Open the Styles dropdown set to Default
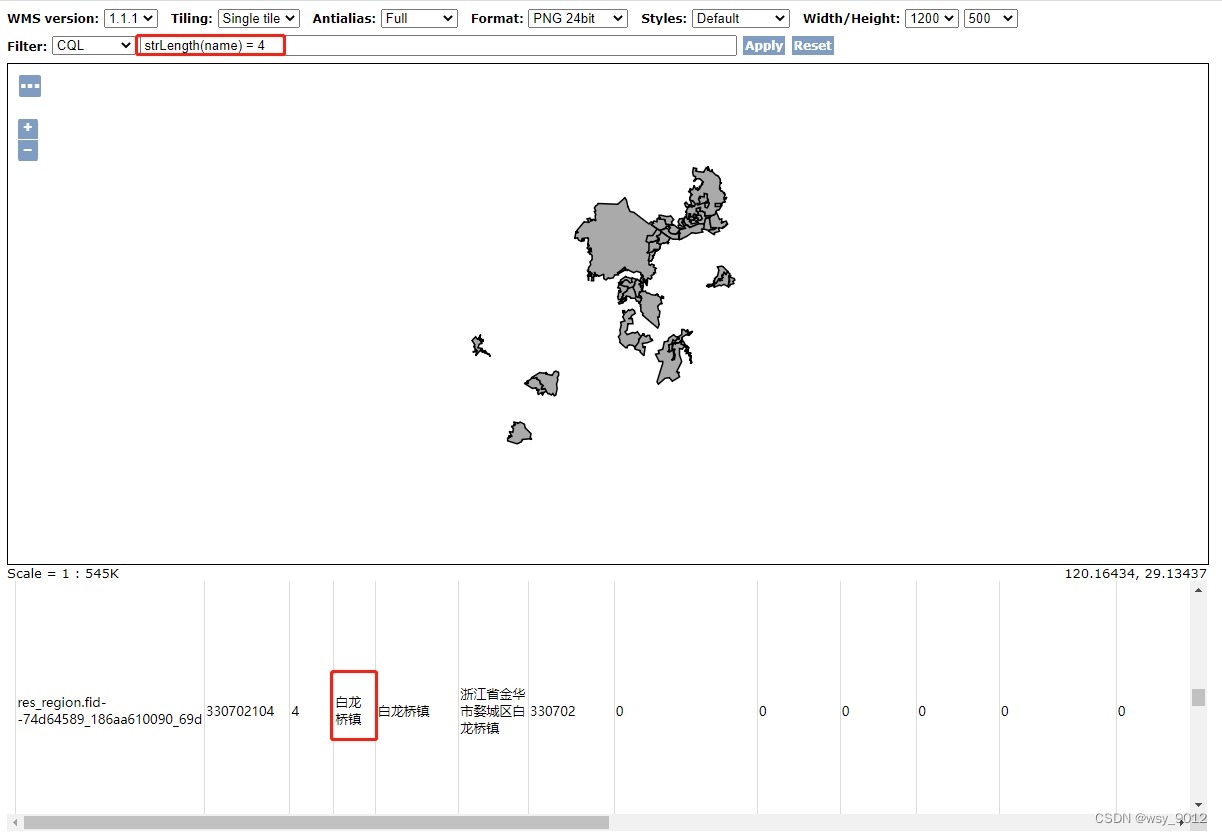This screenshot has height=835, width=1222. [740, 17]
